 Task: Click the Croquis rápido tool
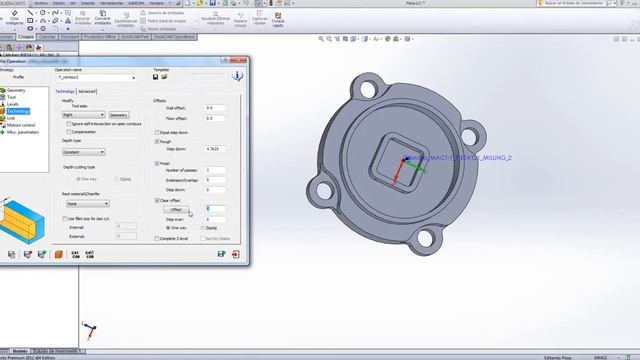(x=278, y=19)
